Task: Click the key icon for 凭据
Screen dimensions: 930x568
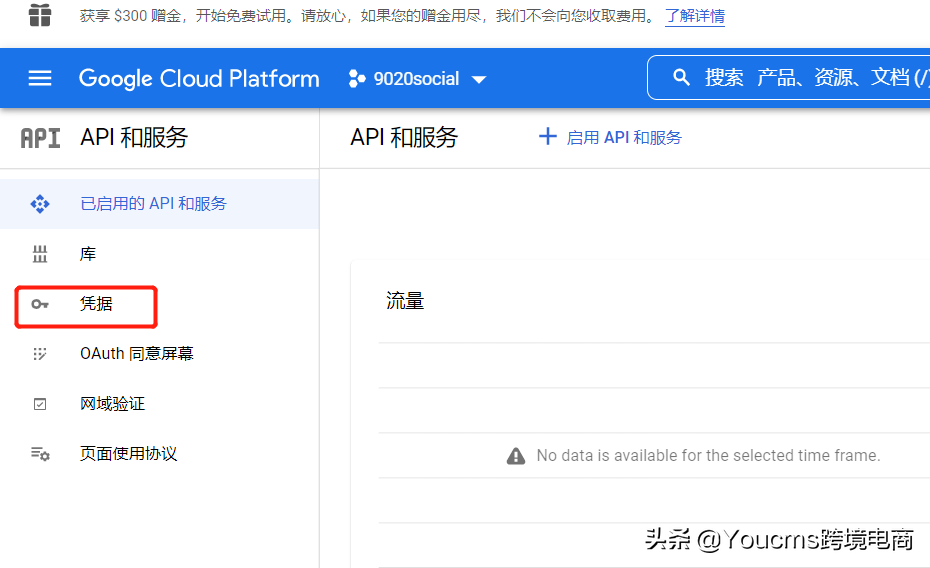Action: 40,304
